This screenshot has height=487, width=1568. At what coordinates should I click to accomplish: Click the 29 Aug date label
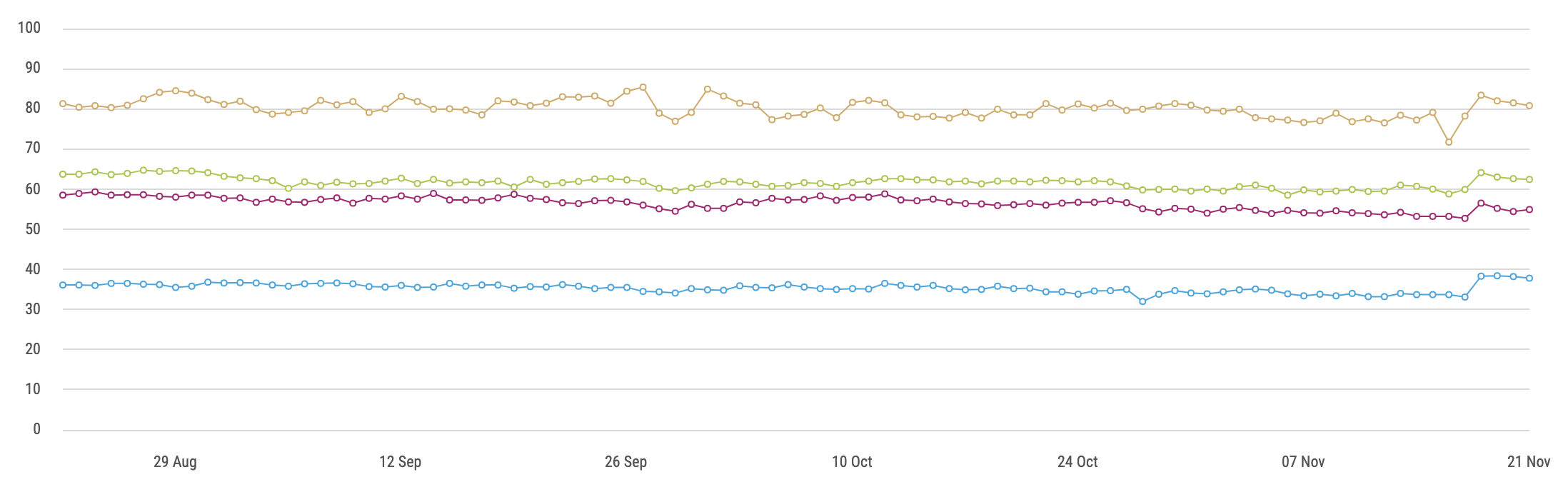tap(175, 462)
